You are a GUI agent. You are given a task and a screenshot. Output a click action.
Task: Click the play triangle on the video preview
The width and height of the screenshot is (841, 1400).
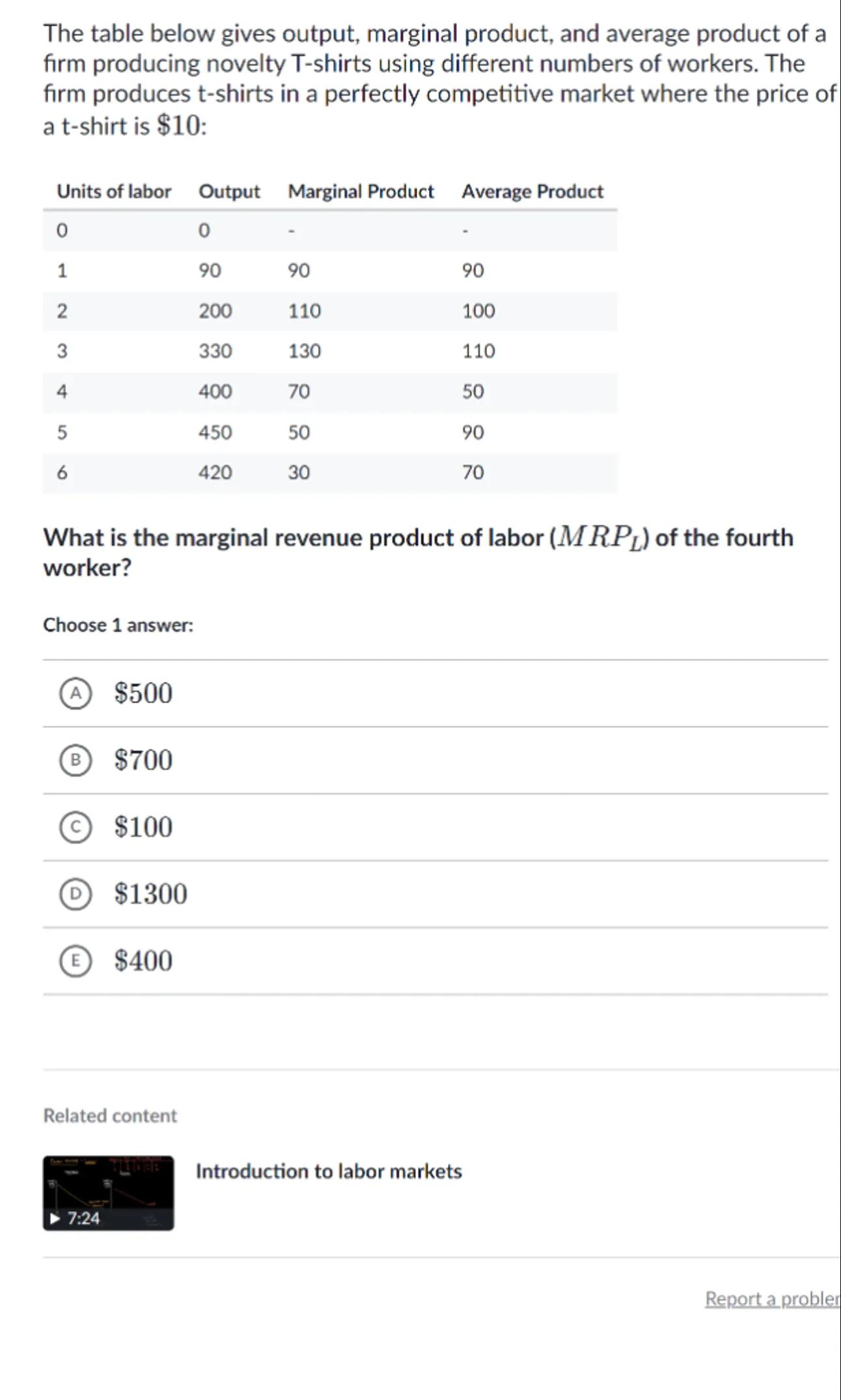[x=56, y=1218]
